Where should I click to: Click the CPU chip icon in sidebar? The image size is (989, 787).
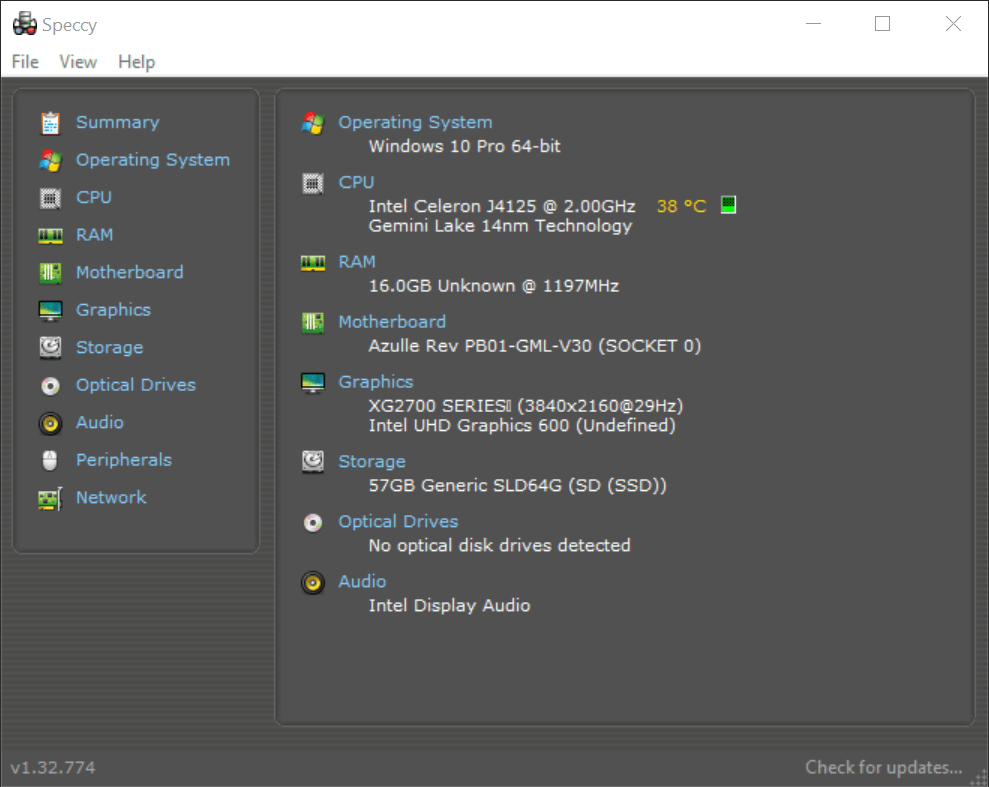50,198
